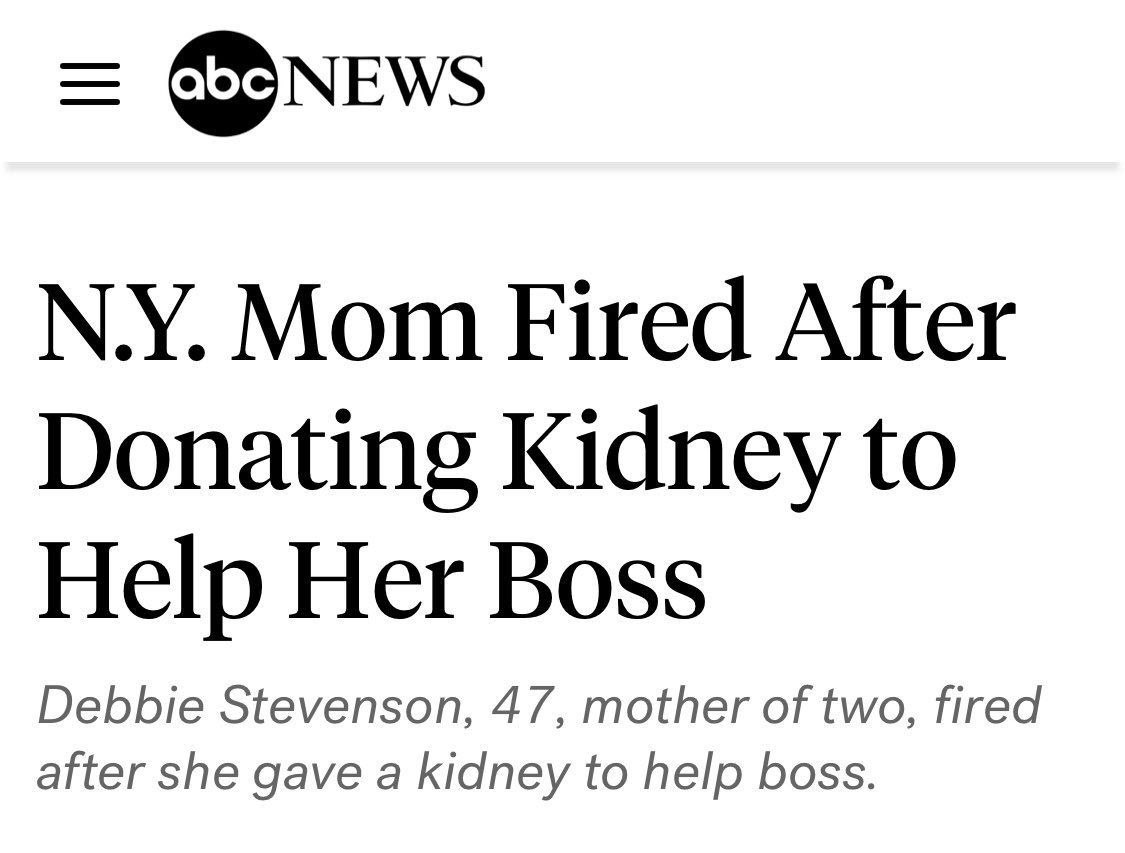This screenshot has width=1125, height=853.
Task: Click the headline about the N.Y. mom
Action: pos(526,450)
